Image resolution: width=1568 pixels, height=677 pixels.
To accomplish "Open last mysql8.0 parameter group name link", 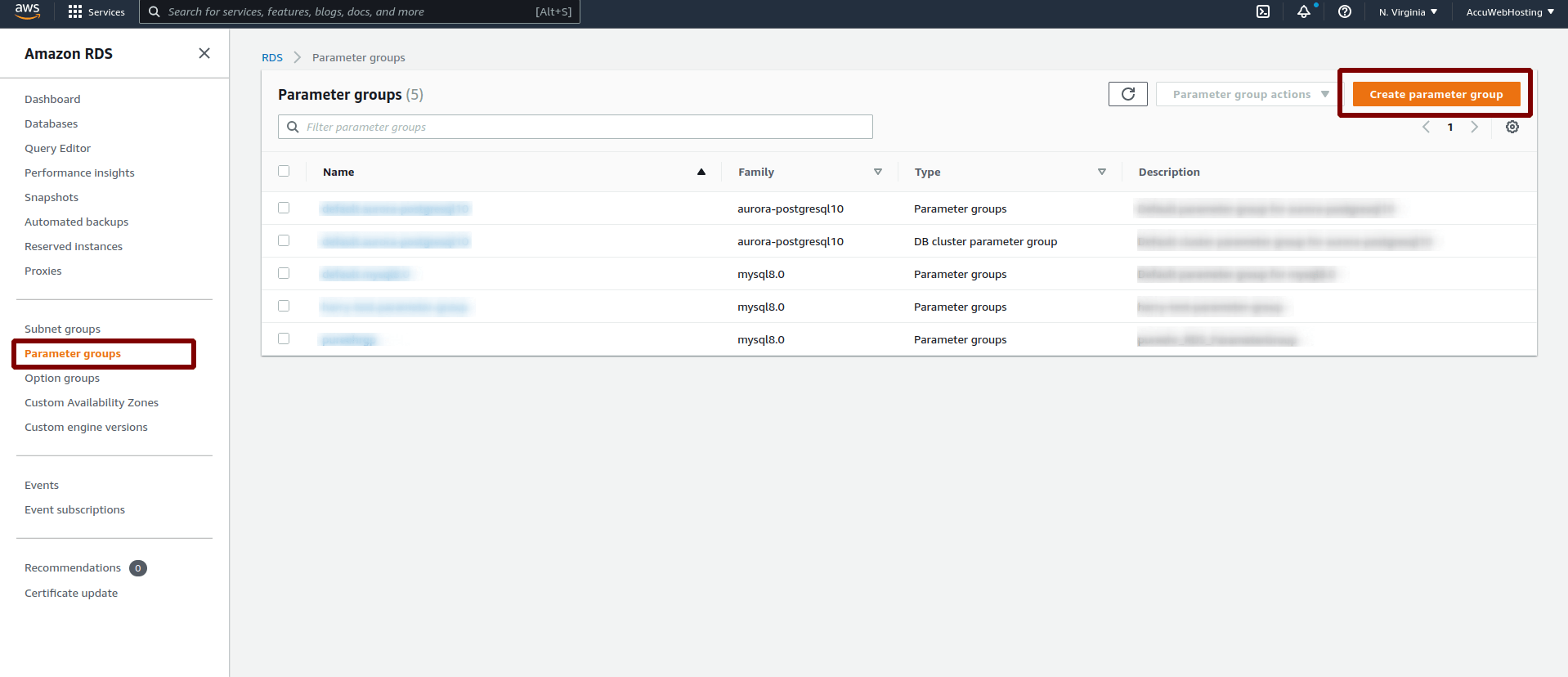I will tap(348, 339).
